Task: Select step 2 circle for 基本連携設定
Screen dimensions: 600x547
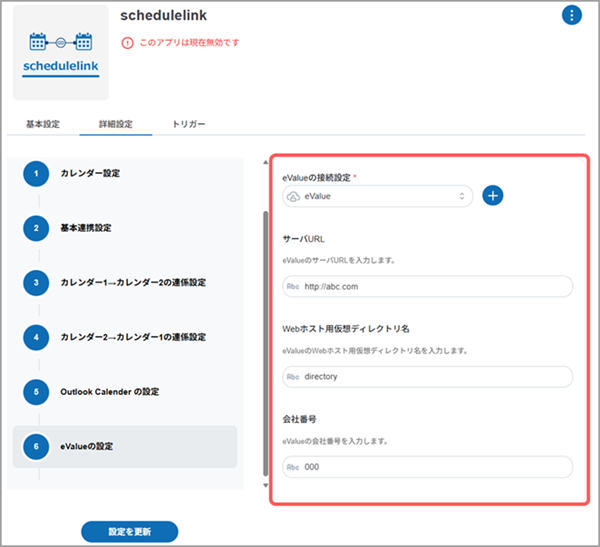Action: pyautogui.click(x=36, y=228)
